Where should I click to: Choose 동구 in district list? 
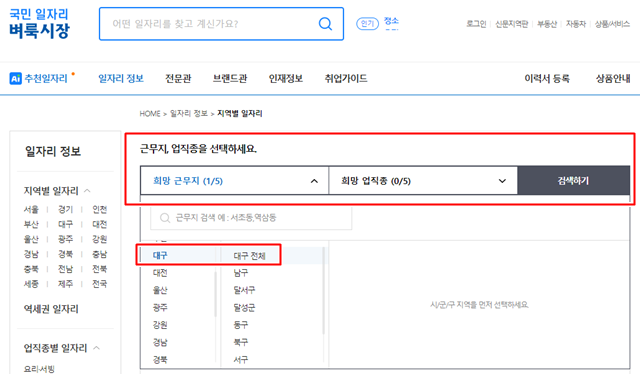coord(241,325)
